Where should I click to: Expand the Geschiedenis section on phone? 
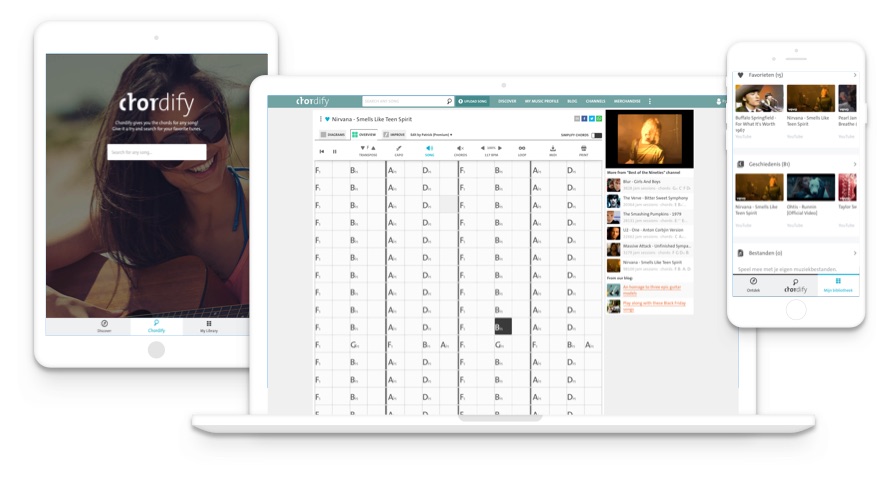tap(854, 165)
